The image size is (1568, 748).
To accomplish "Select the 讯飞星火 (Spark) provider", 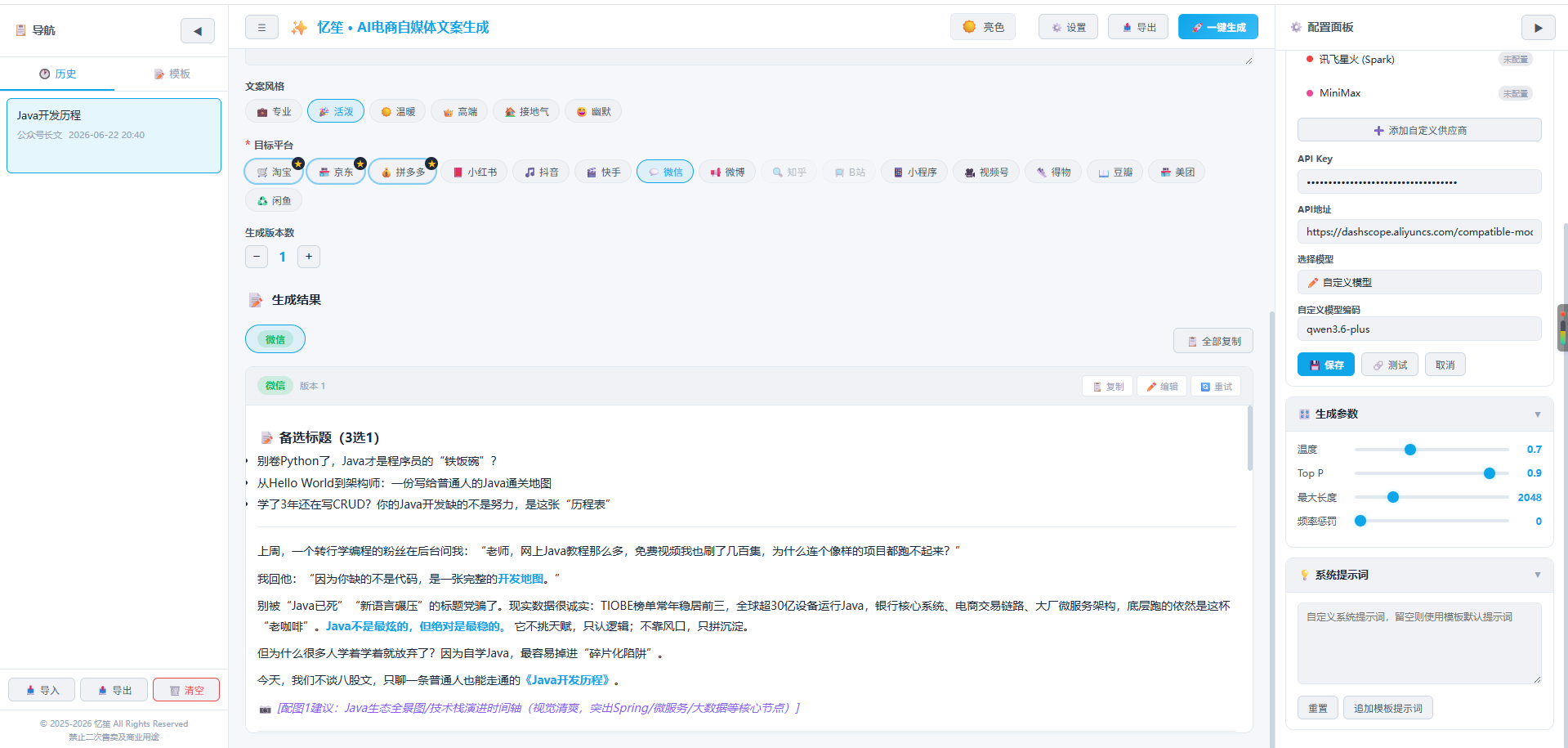I will (1419, 59).
